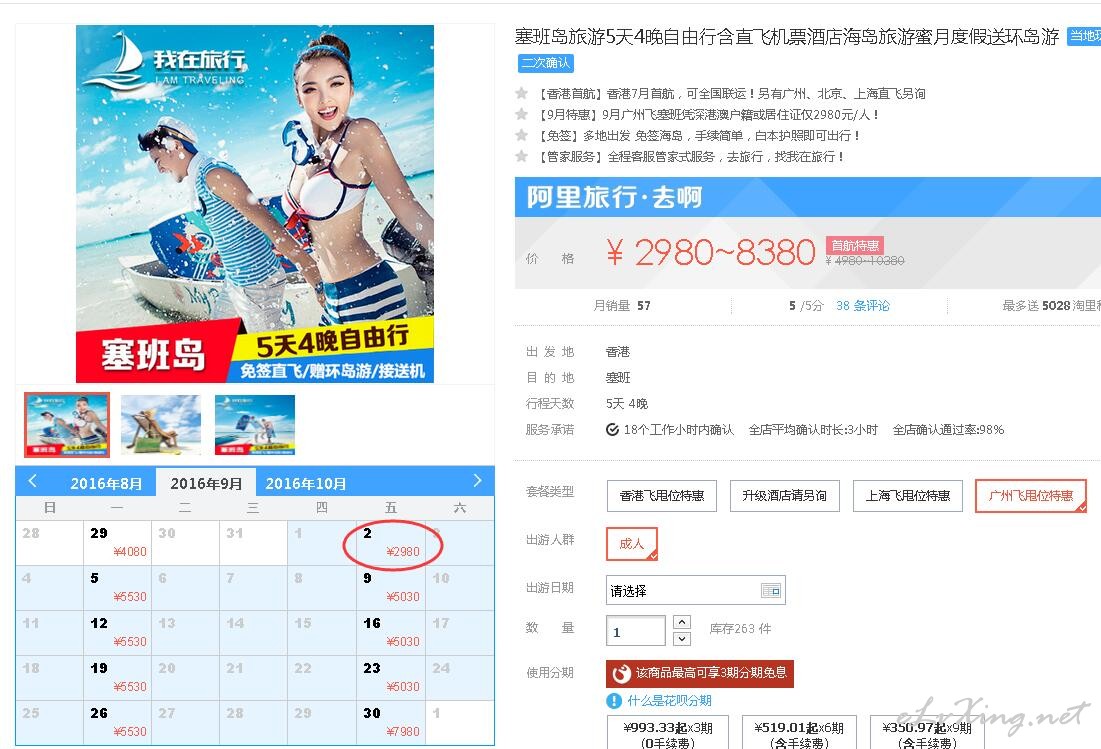Open date picker calendar icon in 出游日期 field

771,590
